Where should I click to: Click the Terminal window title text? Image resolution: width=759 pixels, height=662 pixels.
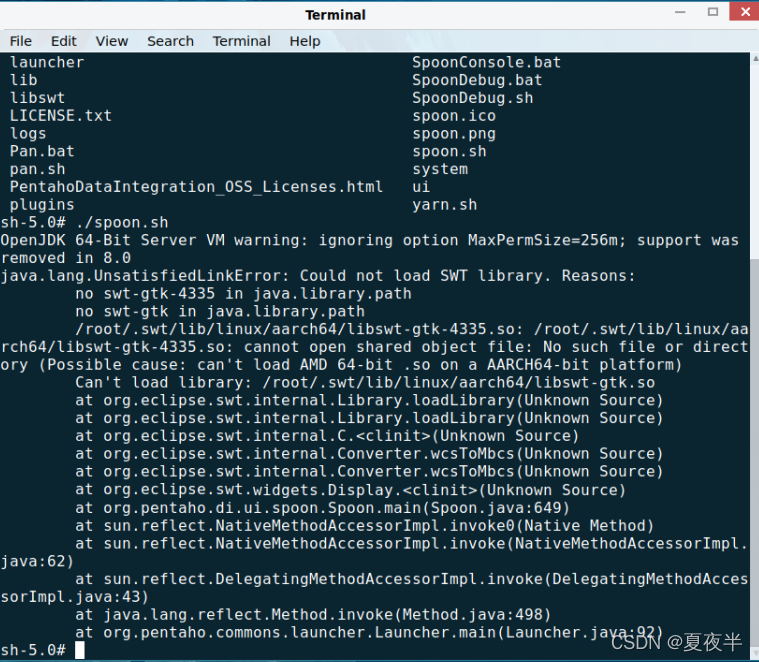point(336,15)
